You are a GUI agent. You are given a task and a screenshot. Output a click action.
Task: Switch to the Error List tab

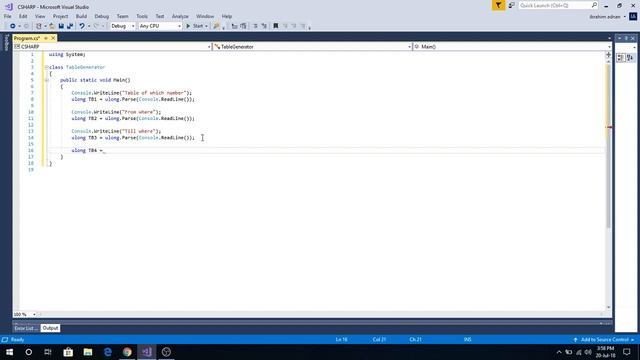pos(26,328)
